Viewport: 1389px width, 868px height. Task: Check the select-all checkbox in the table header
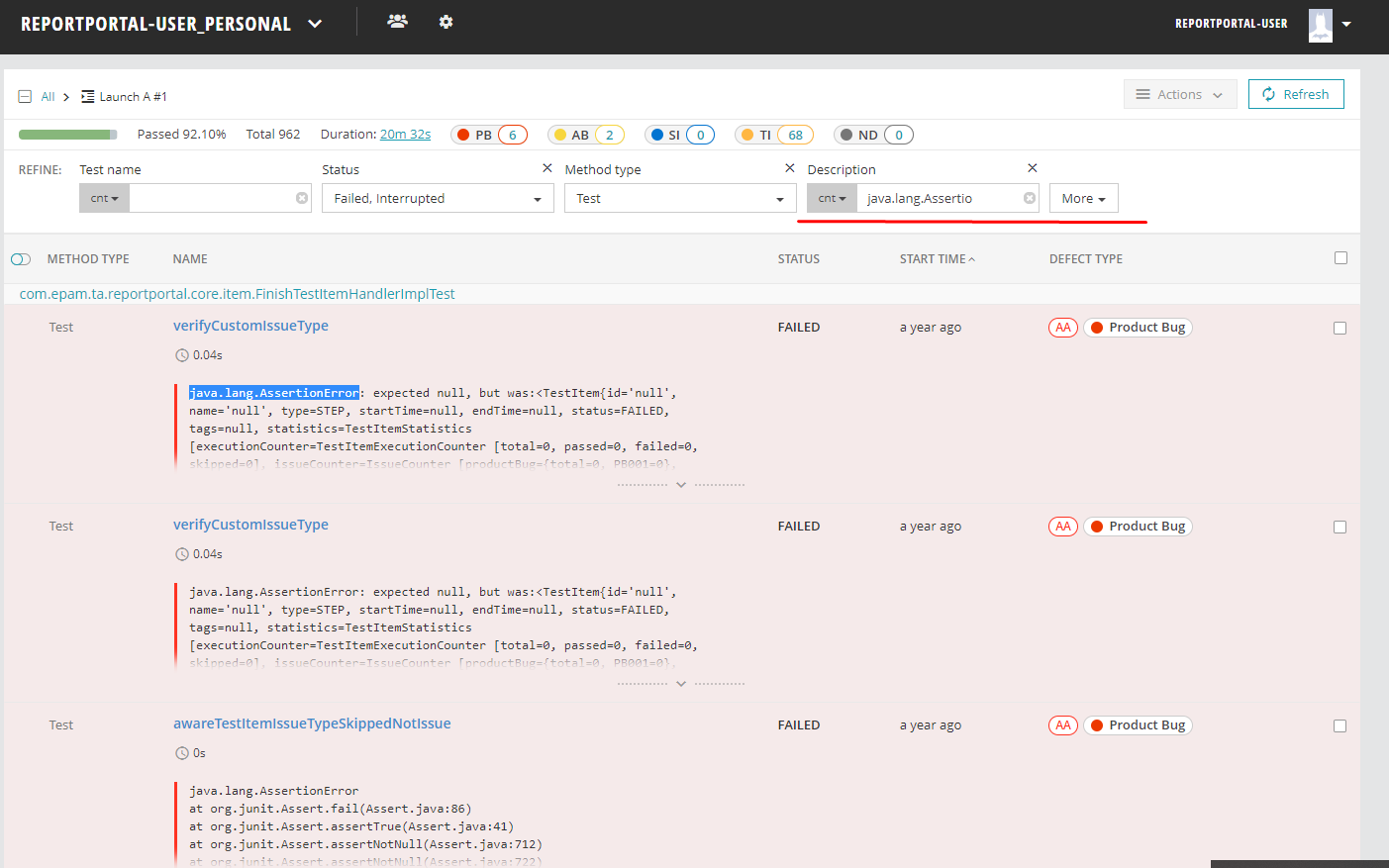(x=1340, y=257)
